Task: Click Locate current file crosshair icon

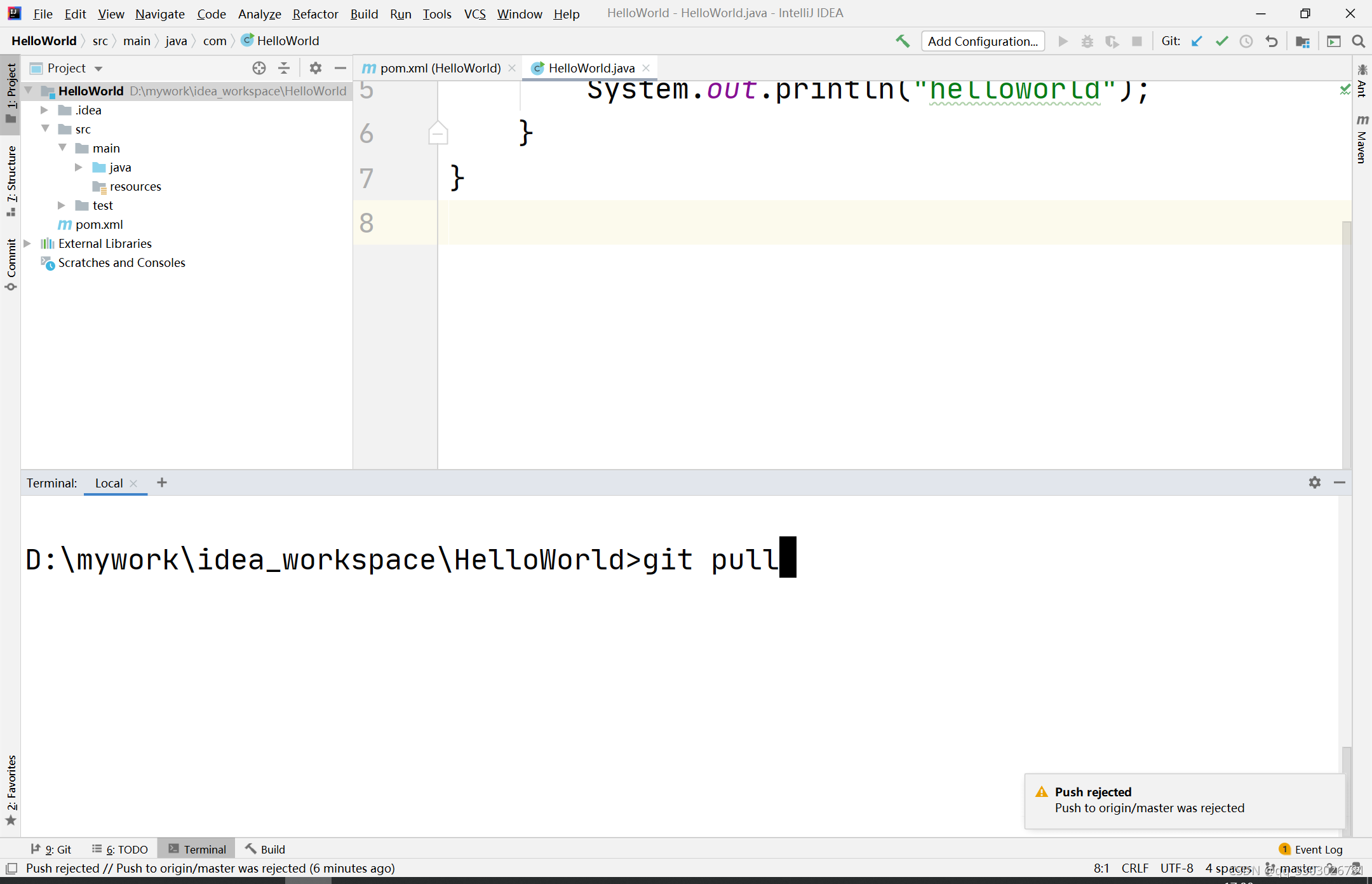Action: (259, 68)
